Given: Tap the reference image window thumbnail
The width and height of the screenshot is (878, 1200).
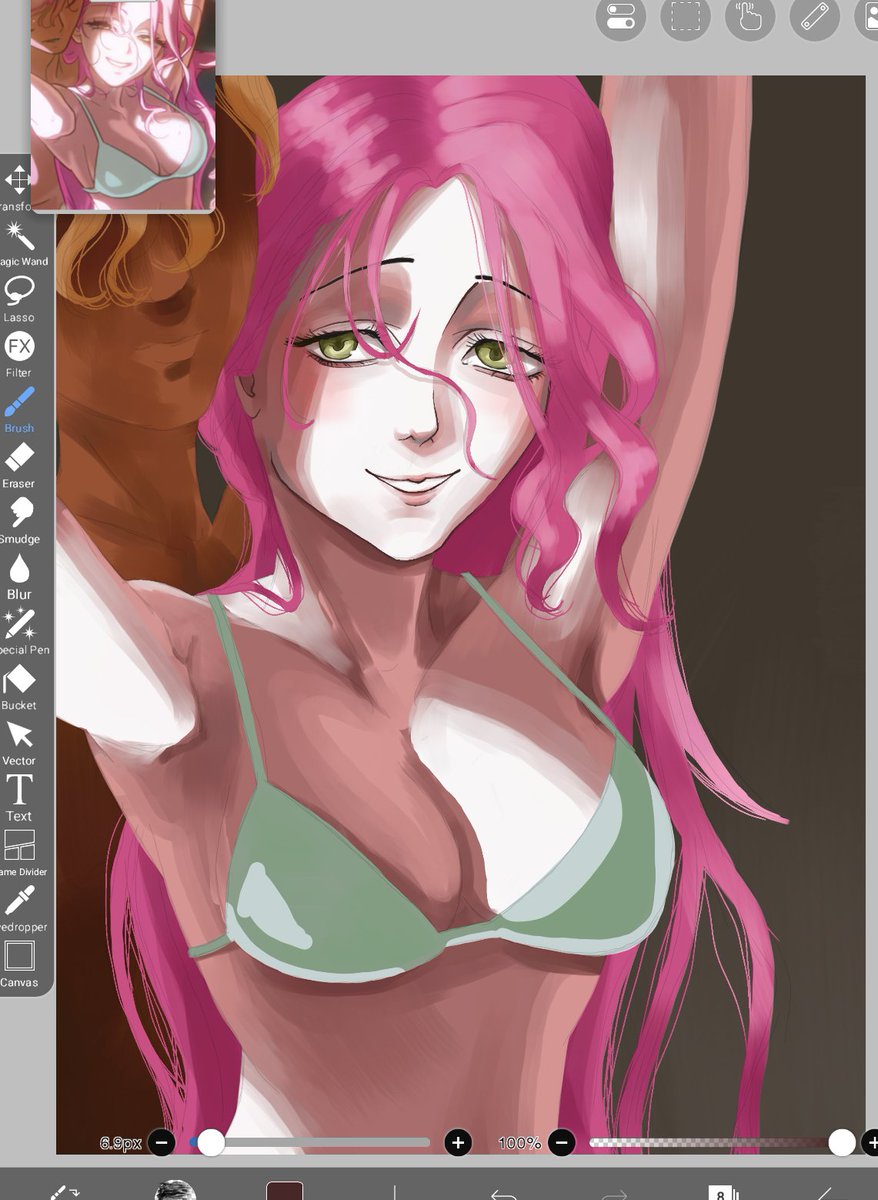Looking at the screenshot, I should click(x=123, y=105).
